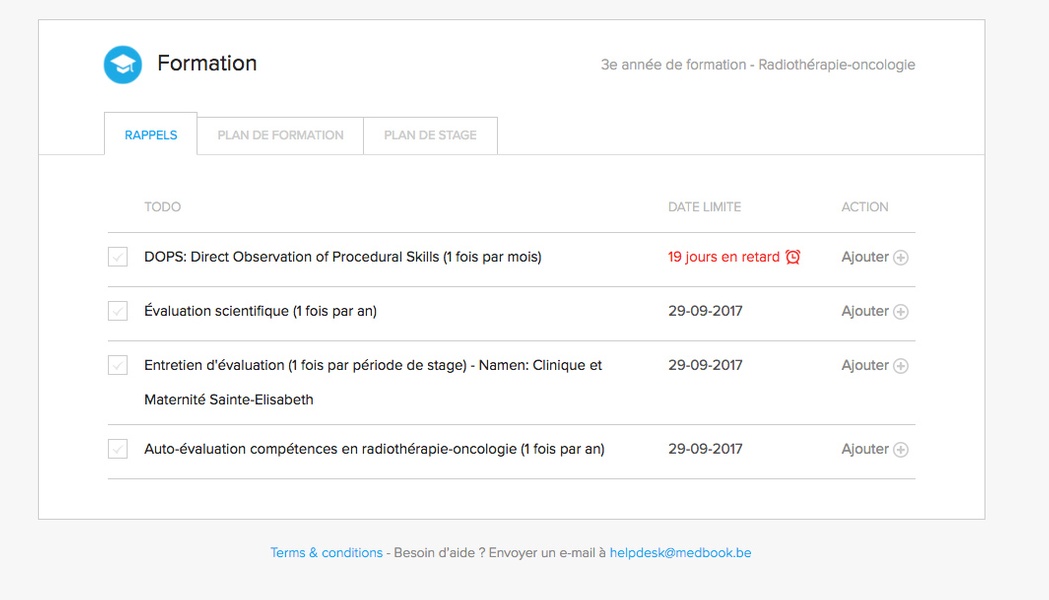Tick the Évaluation scientifique checkbox
Viewport: 1049px width, 600px height.
[118, 311]
